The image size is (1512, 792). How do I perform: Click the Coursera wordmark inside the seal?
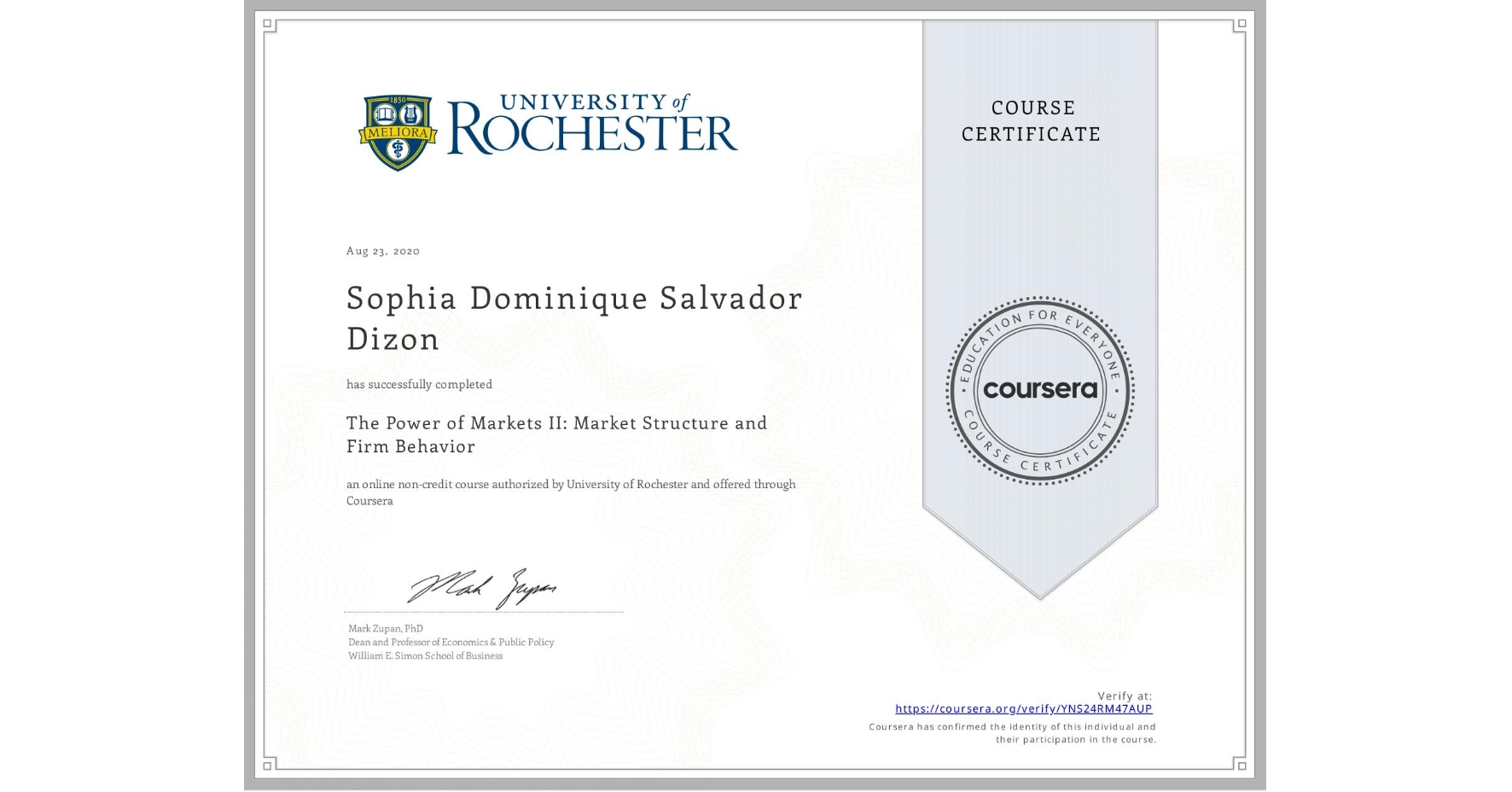[x=1040, y=389]
